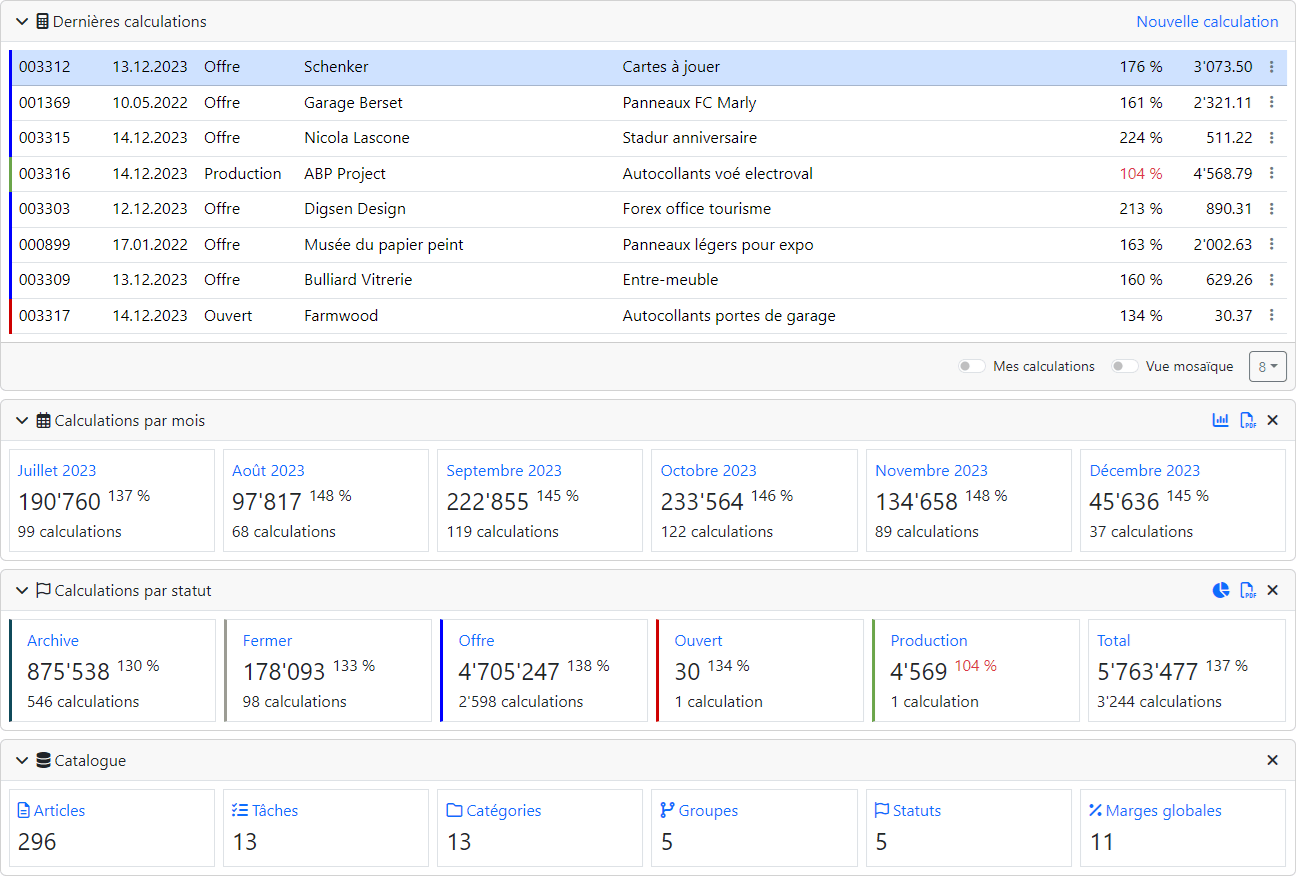Open the three-dot menu for Digsen Design row

(x=1271, y=209)
